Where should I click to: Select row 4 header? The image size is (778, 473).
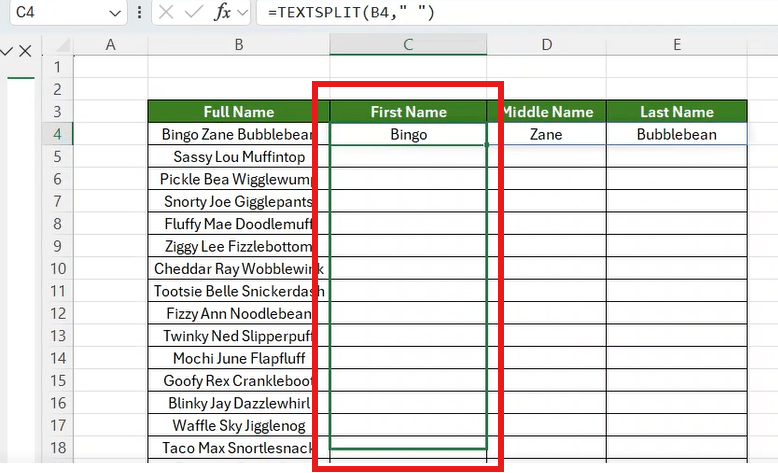[58, 134]
